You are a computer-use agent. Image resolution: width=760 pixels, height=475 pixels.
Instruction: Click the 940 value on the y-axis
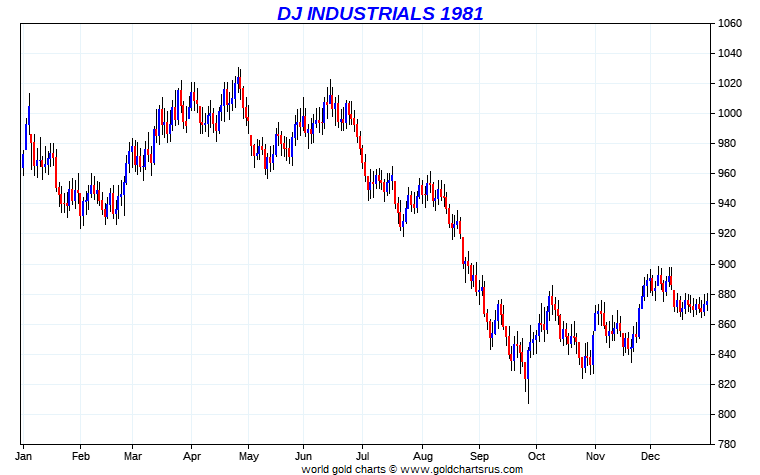[727, 204]
